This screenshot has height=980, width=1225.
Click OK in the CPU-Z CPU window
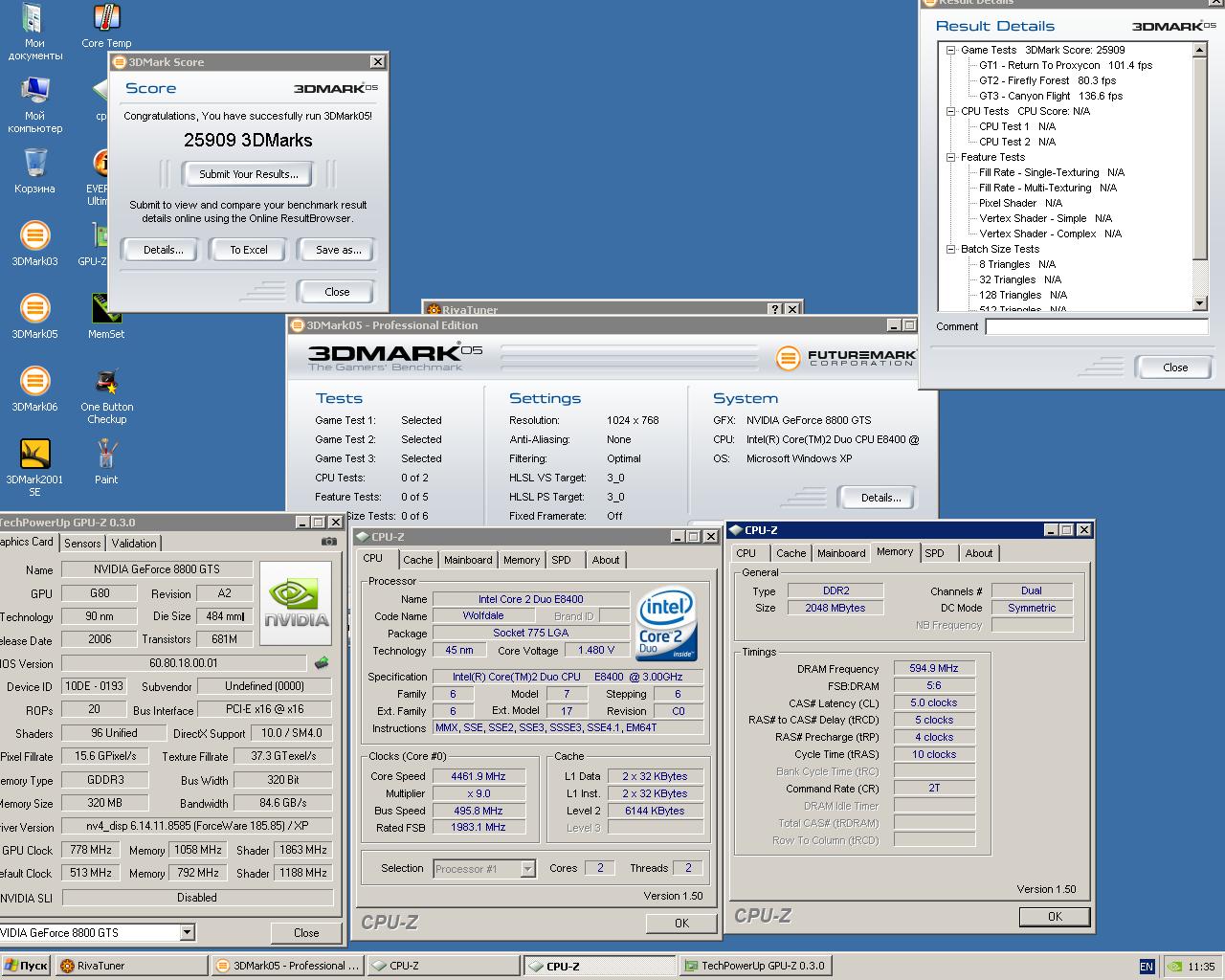click(681, 924)
